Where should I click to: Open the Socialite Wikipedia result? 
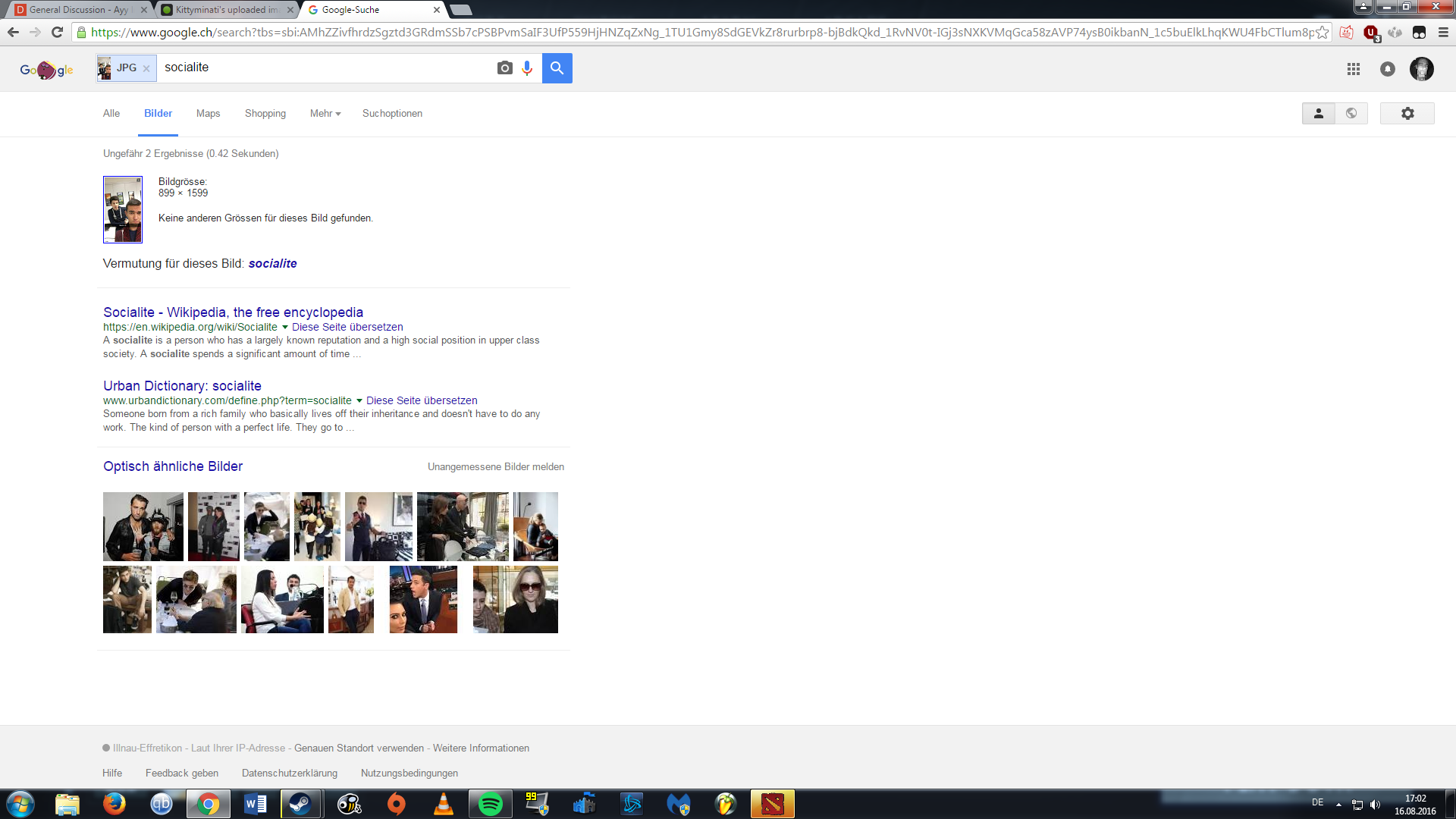pyautogui.click(x=233, y=312)
